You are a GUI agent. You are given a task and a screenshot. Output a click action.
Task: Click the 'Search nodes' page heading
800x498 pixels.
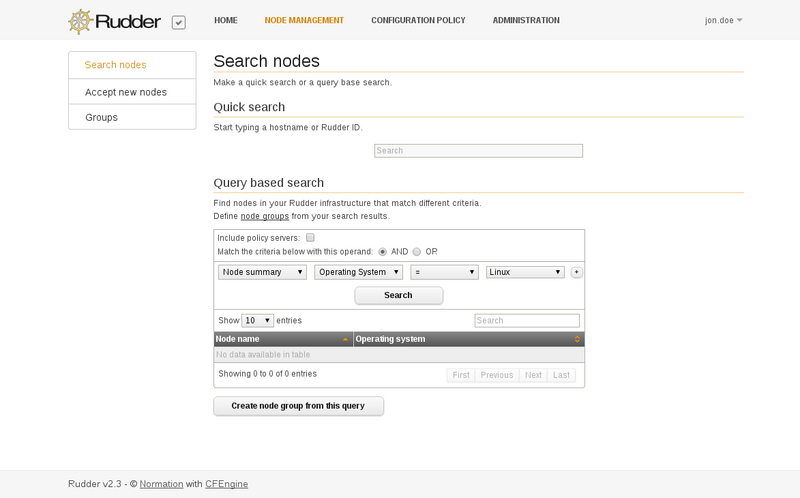tap(266, 61)
